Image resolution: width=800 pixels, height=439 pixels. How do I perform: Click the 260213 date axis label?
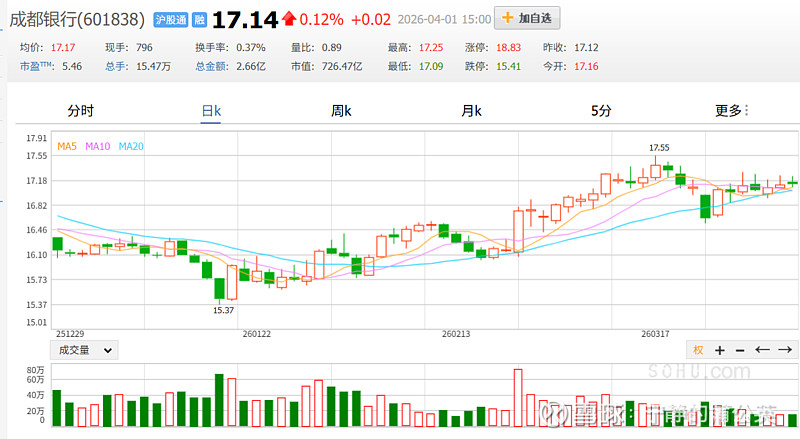(456, 334)
